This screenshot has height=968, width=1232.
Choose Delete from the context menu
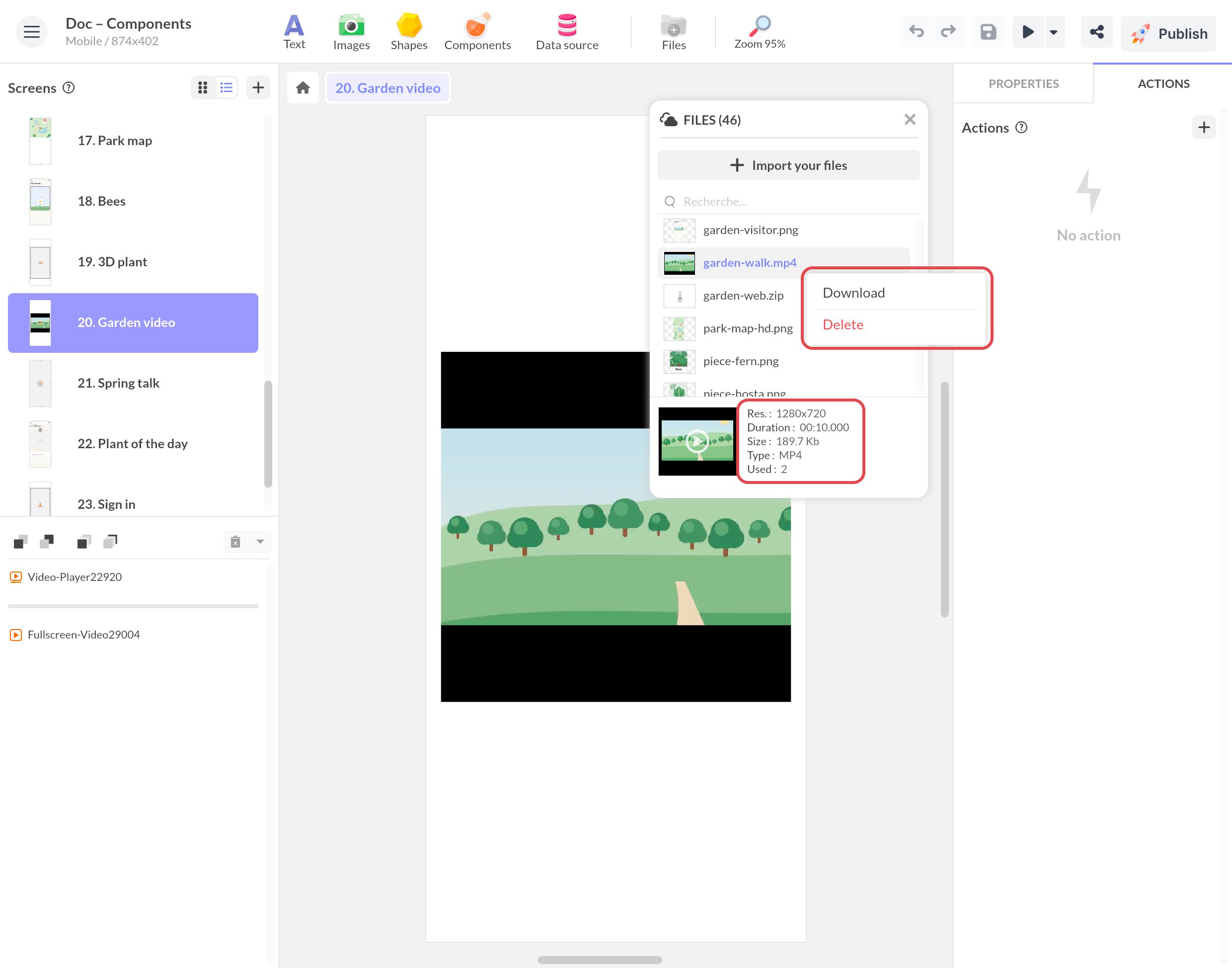896,325
